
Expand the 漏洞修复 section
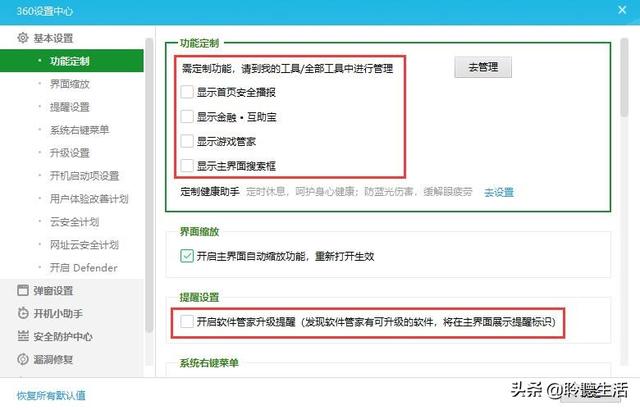tap(53, 359)
